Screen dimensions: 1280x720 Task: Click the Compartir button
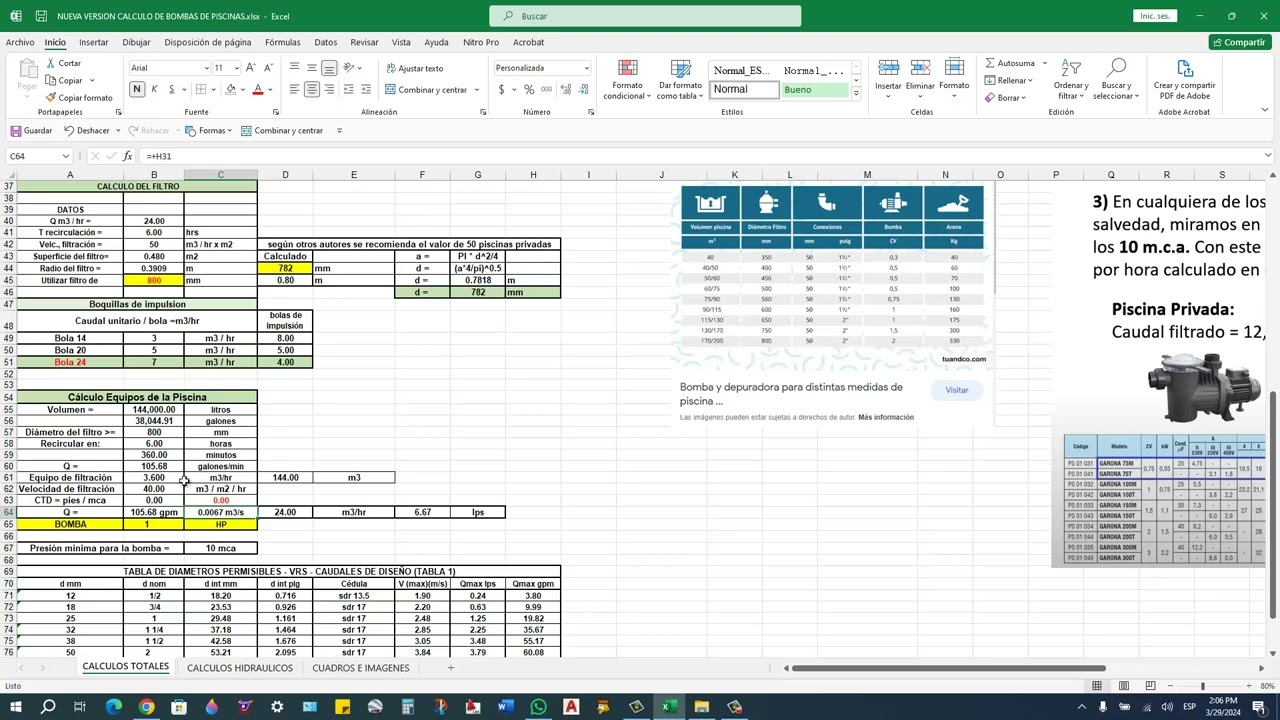1239,42
